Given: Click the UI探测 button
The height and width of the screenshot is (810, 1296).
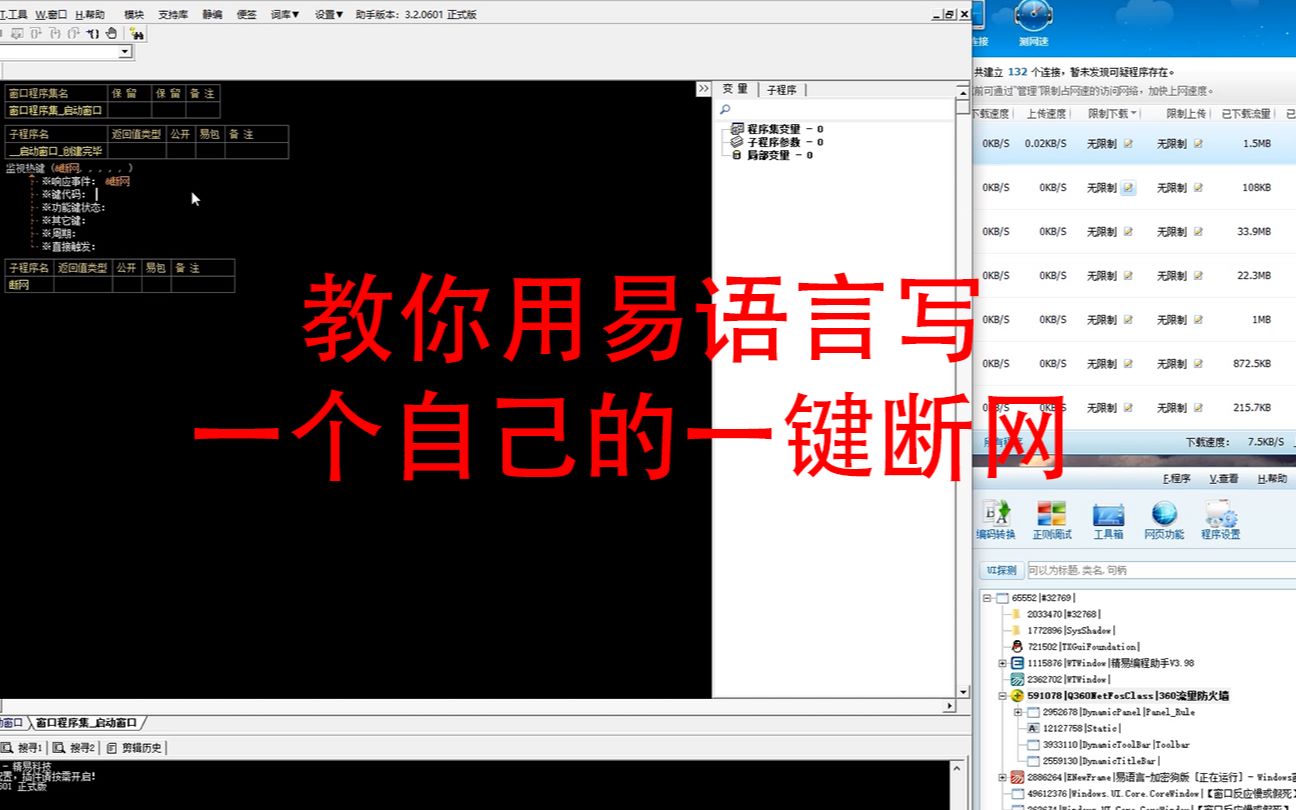Looking at the screenshot, I should [1001, 570].
